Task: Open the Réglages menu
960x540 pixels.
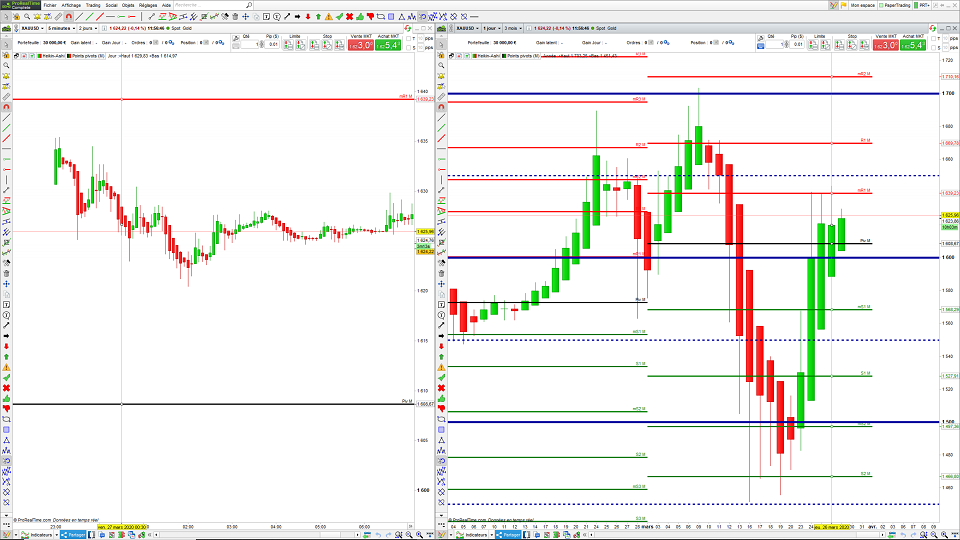Action: [x=148, y=5]
